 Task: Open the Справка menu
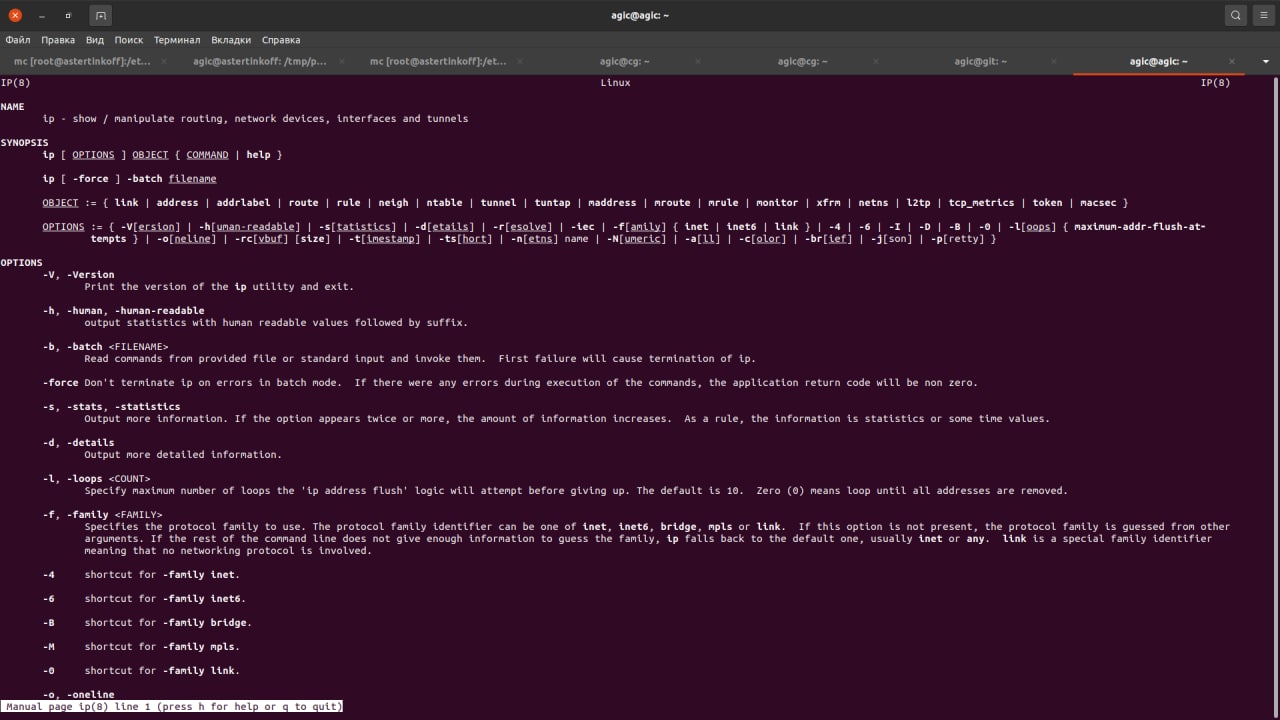281,40
